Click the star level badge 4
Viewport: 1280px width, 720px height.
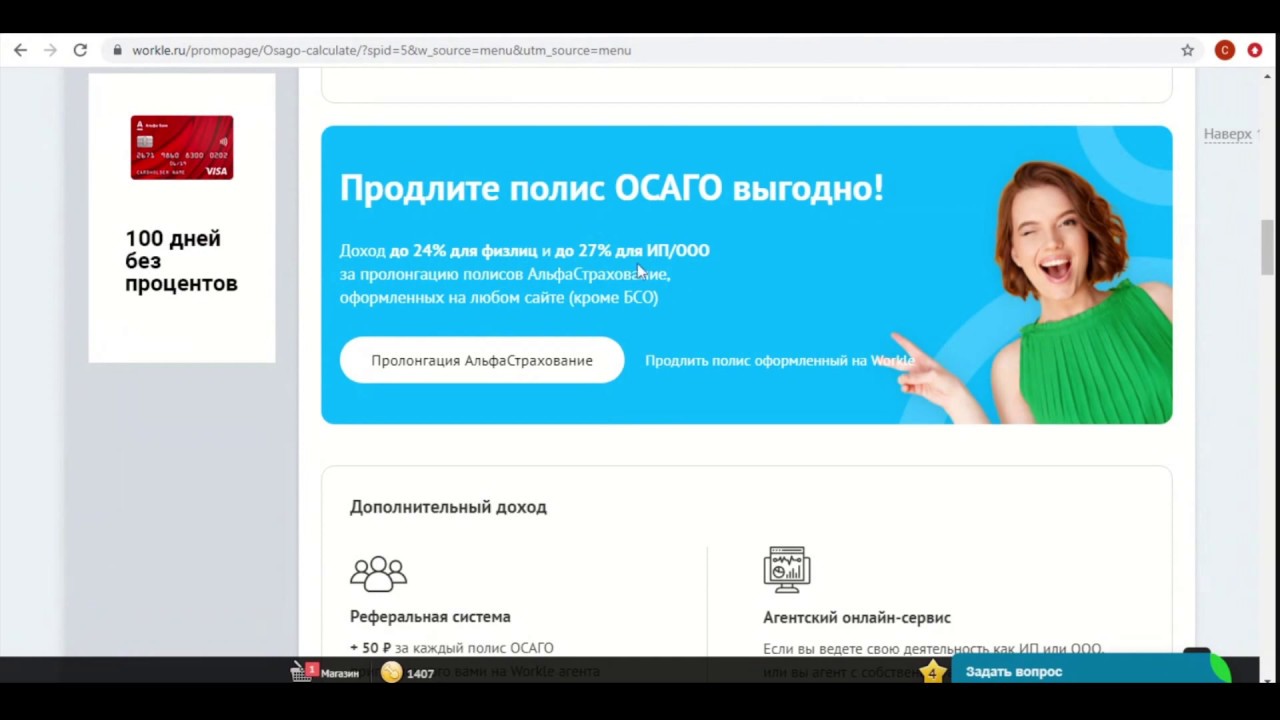coord(932,672)
